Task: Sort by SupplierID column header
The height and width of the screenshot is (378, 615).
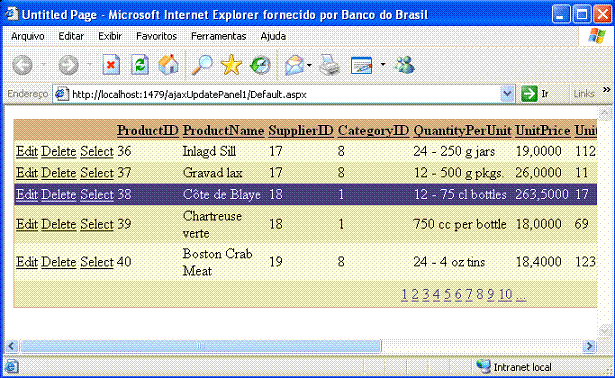Action: (301, 130)
